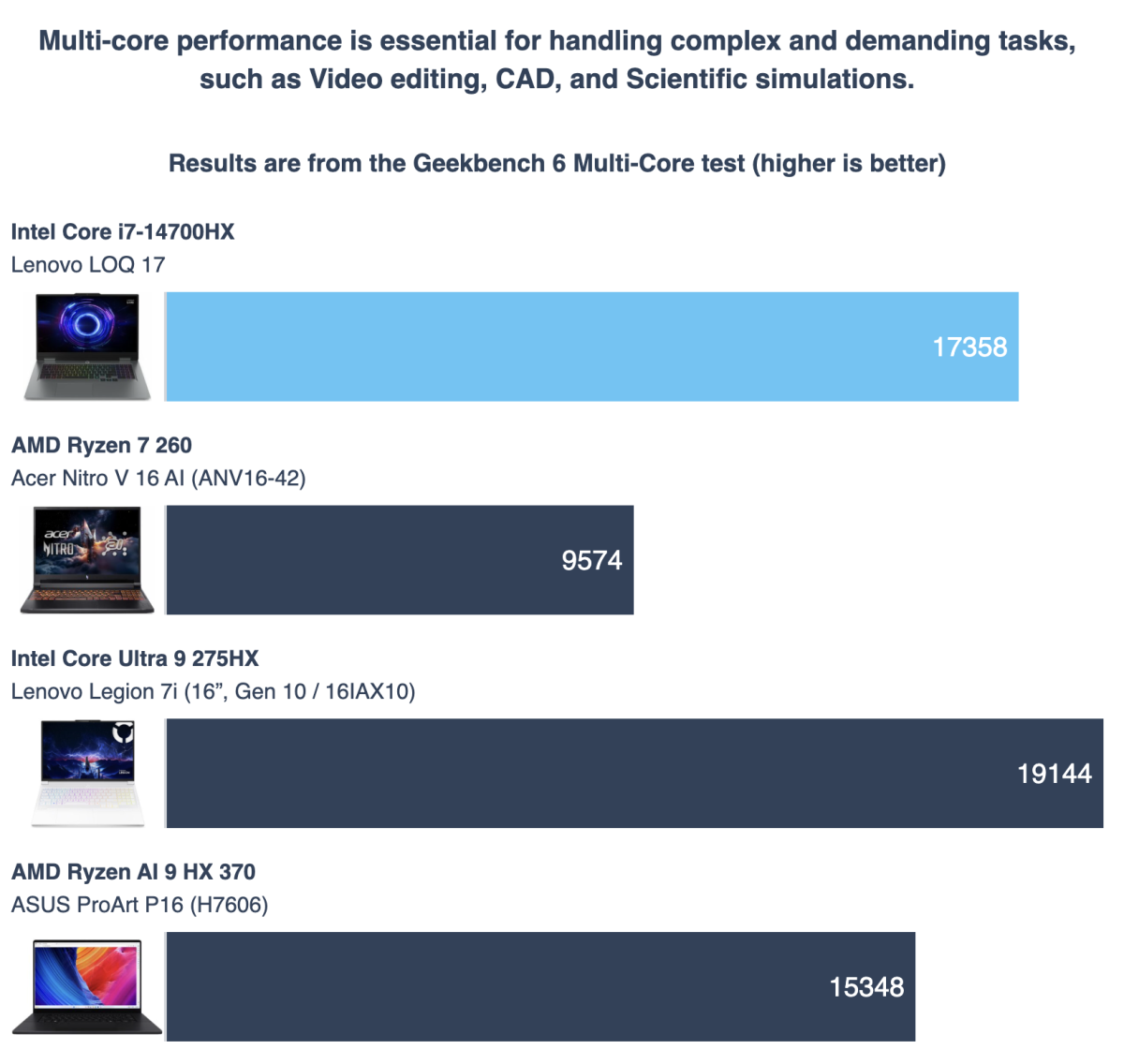The height and width of the screenshot is (1064, 1124).
Task: Select the Intel Core Ultra 9 275HX label
Action: [135, 659]
